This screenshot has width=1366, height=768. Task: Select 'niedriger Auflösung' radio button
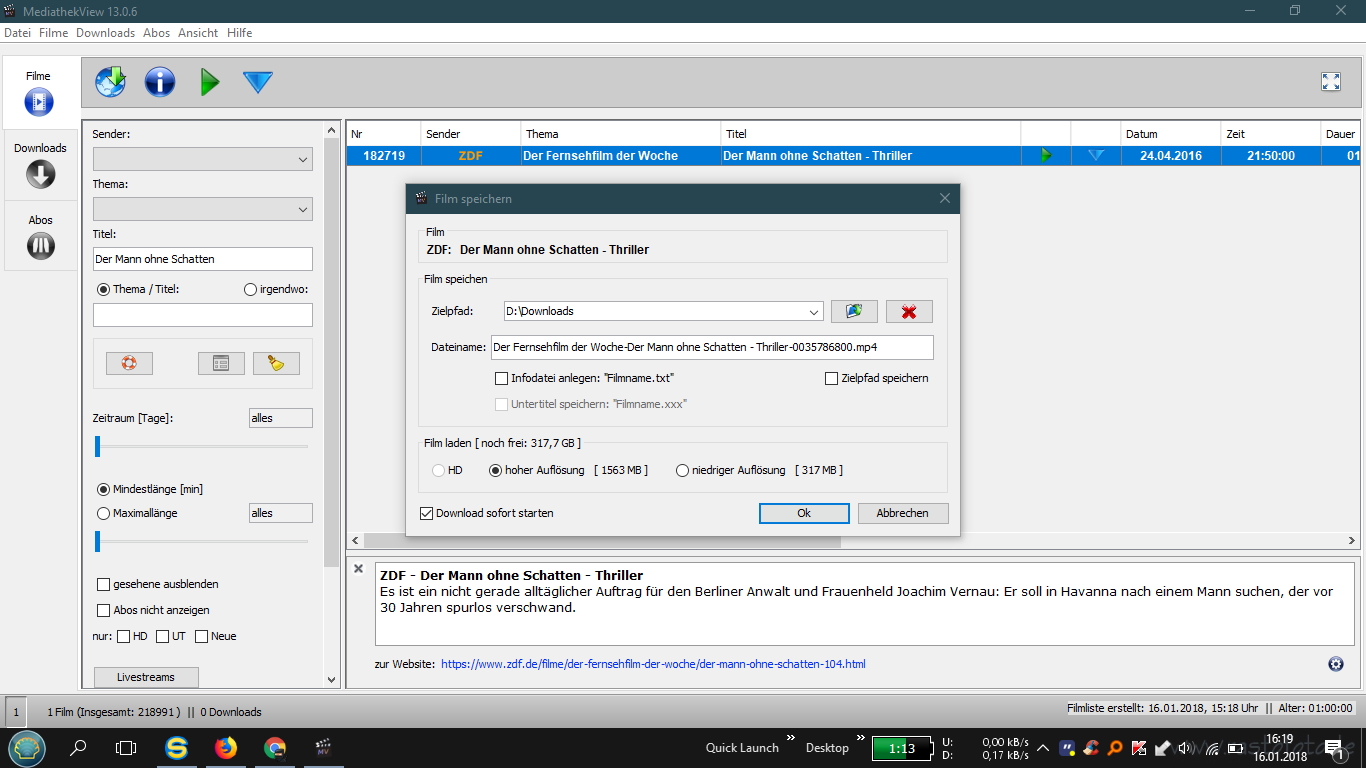(x=682, y=470)
